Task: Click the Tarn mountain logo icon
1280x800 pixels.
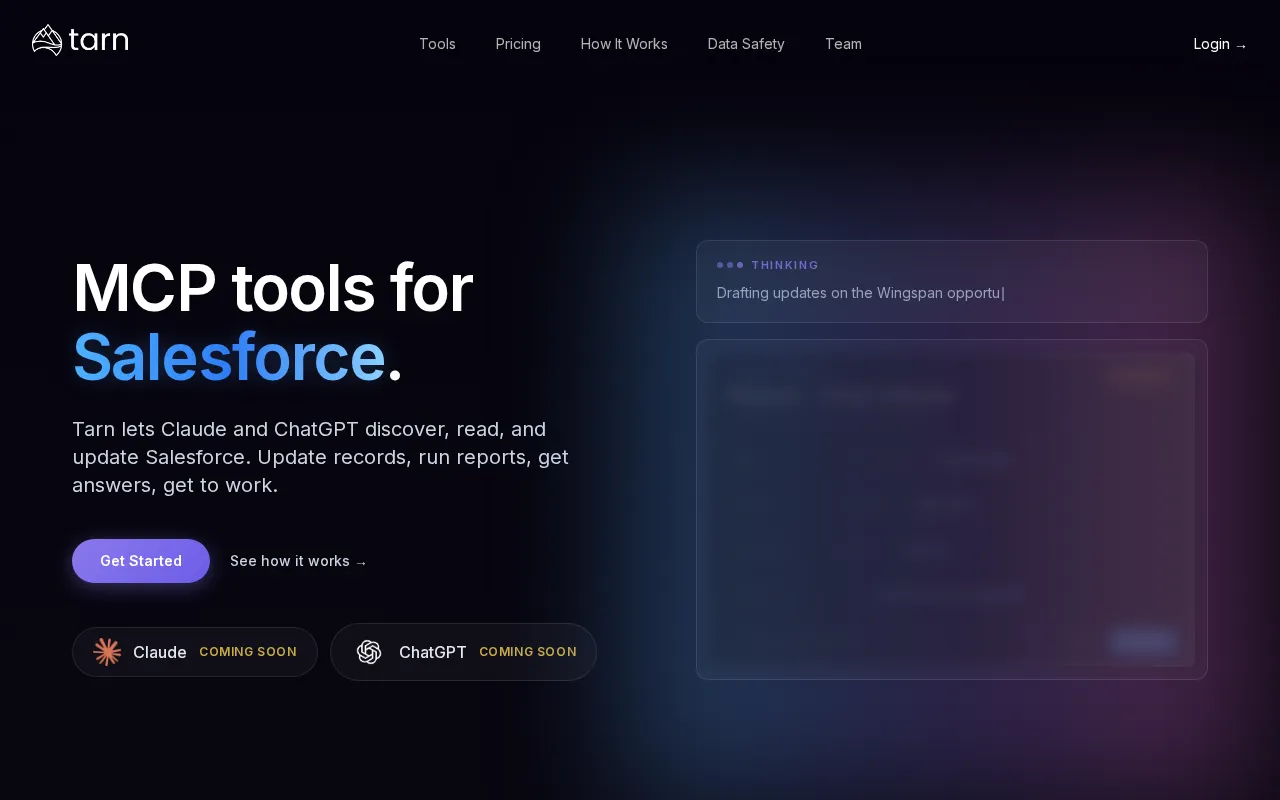Action: (47, 40)
